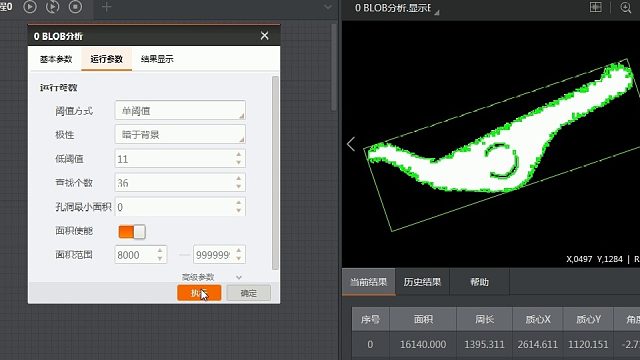Decrease 面积范围 minimum with down arrow

[x=160, y=259]
